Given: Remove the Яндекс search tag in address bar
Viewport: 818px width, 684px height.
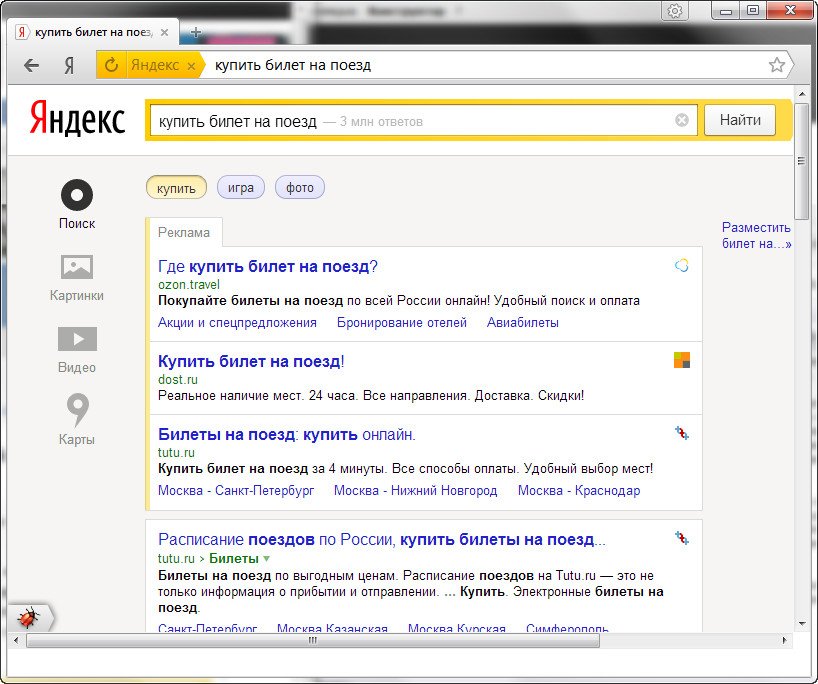Looking at the screenshot, I should tap(191, 66).
